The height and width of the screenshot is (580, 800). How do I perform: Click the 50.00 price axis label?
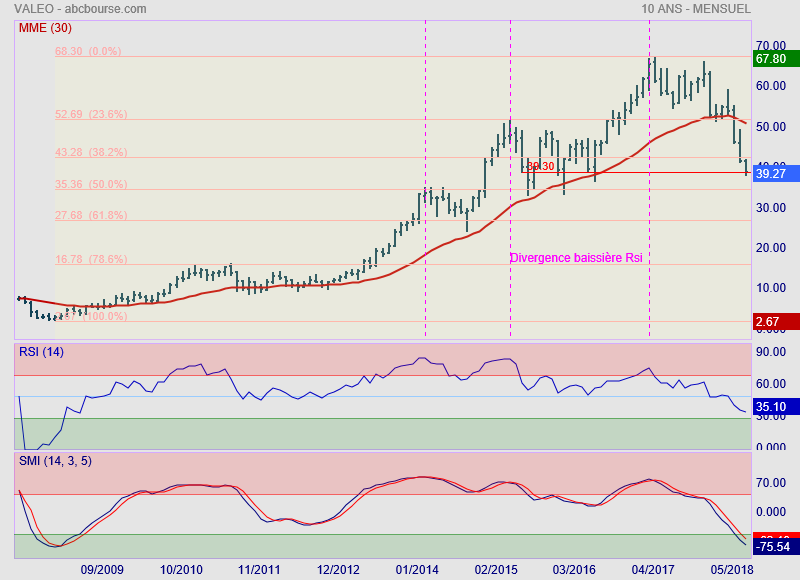coord(771,127)
